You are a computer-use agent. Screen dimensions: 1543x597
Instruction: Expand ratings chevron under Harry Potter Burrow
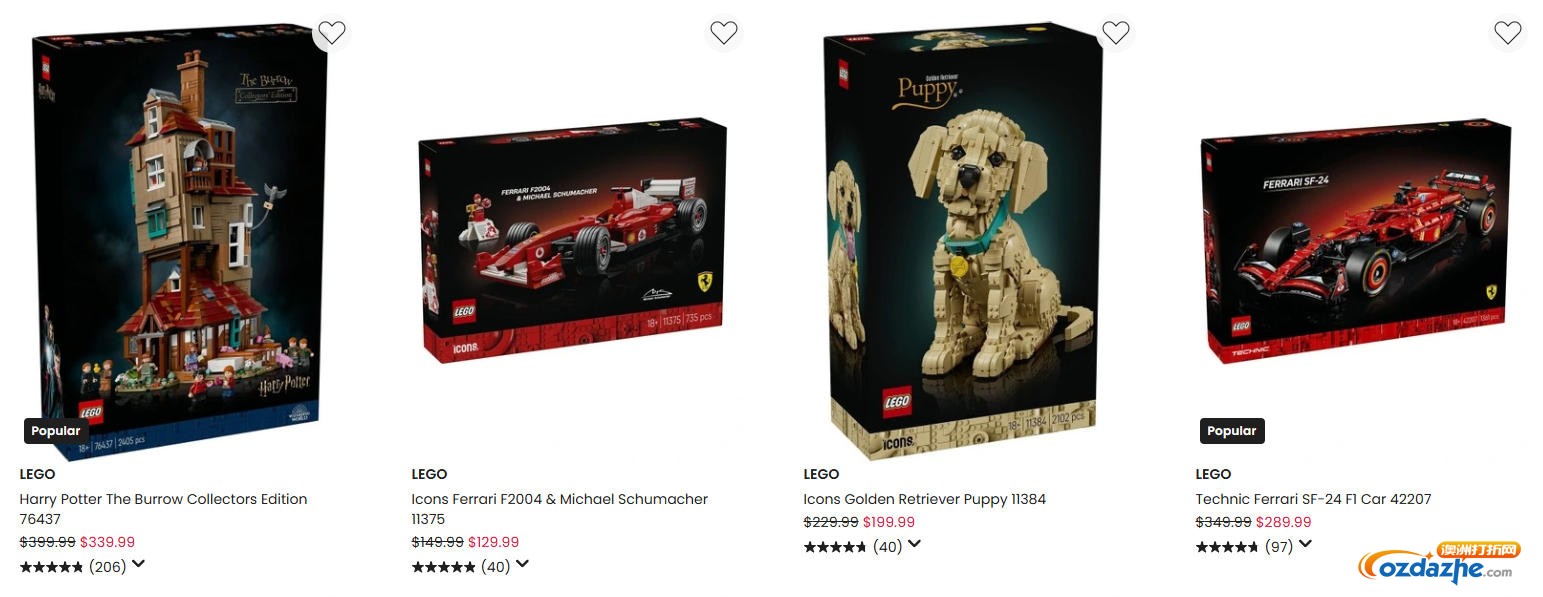pos(139,565)
